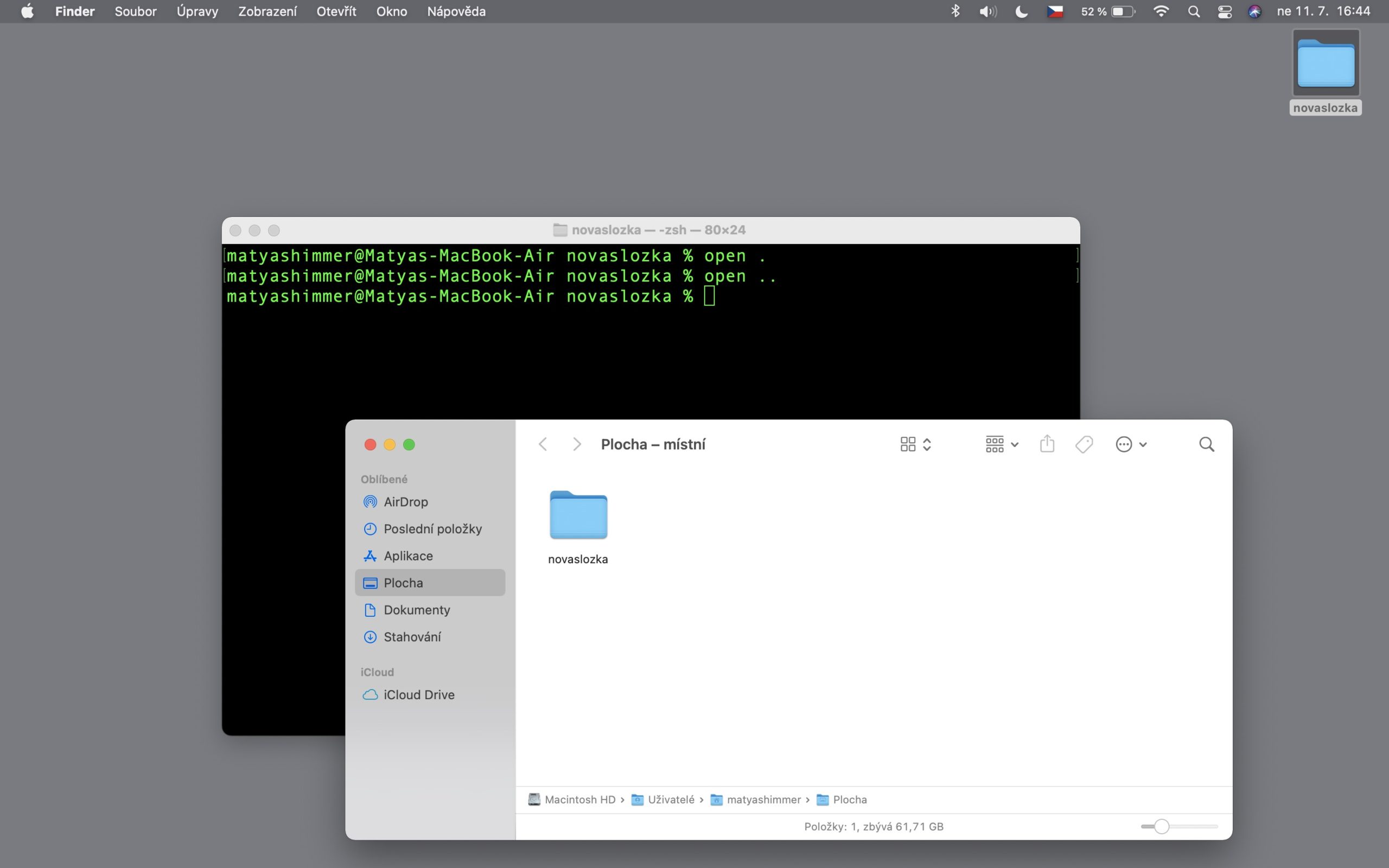Open the Soubor menu
This screenshot has width=1389, height=868.
[x=136, y=11]
